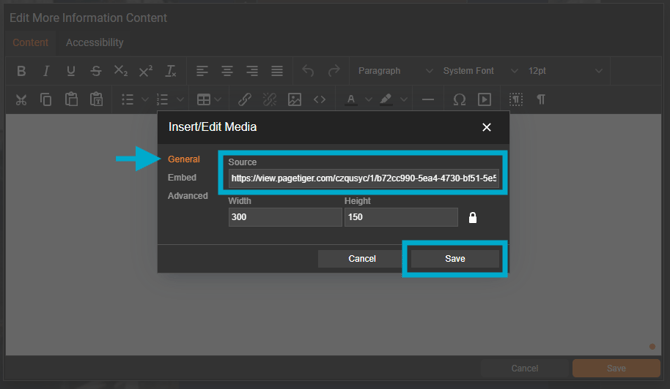This screenshot has width=670, height=389.
Task: Cancel the Insert/Edit Media dialog
Action: point(362,259)
